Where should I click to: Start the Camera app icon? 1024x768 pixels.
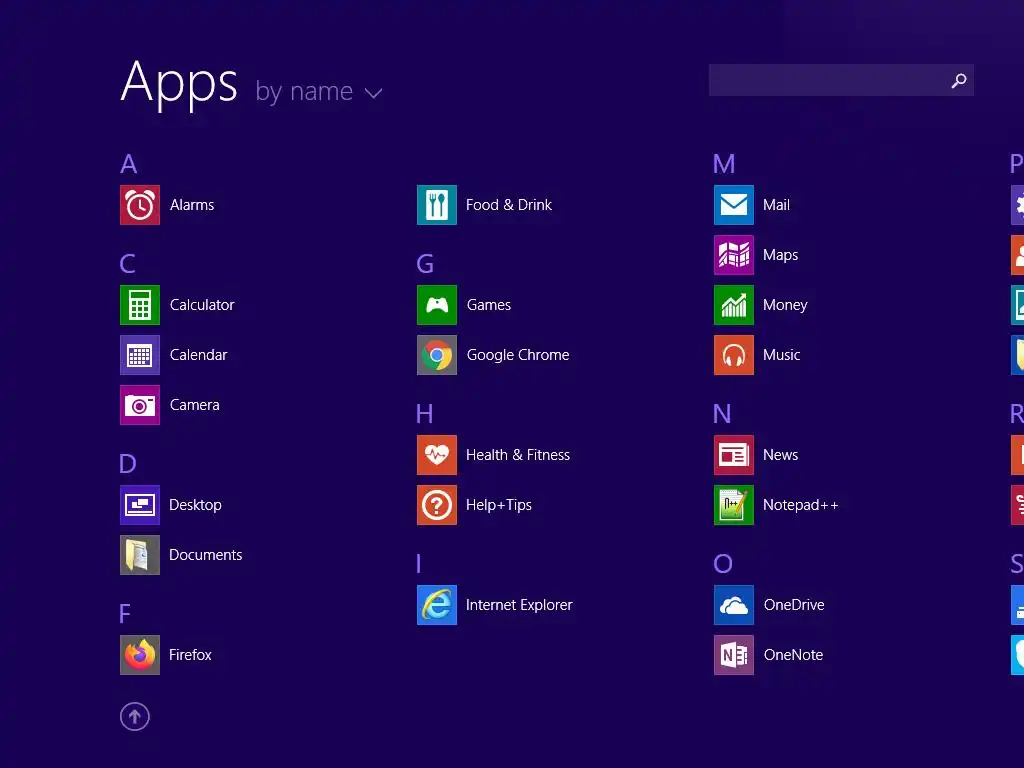coord(140,405)
